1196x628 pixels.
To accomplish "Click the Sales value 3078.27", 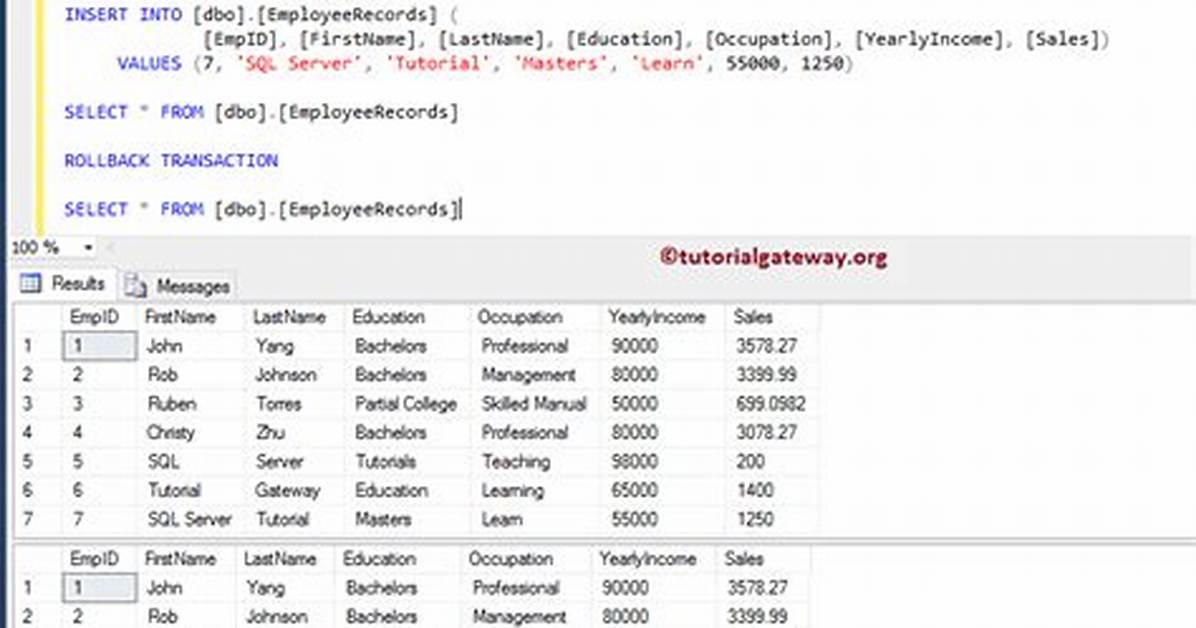I will click(x=766, y=433).
